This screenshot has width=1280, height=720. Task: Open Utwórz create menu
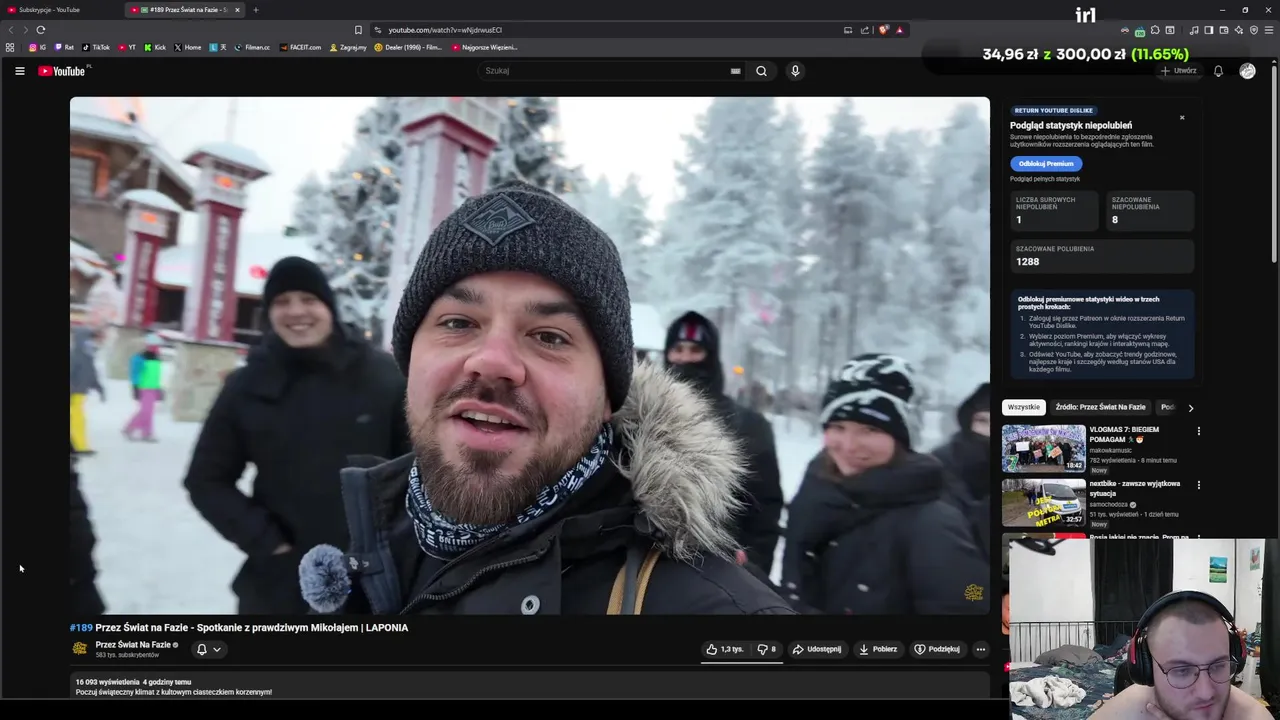1179,71
